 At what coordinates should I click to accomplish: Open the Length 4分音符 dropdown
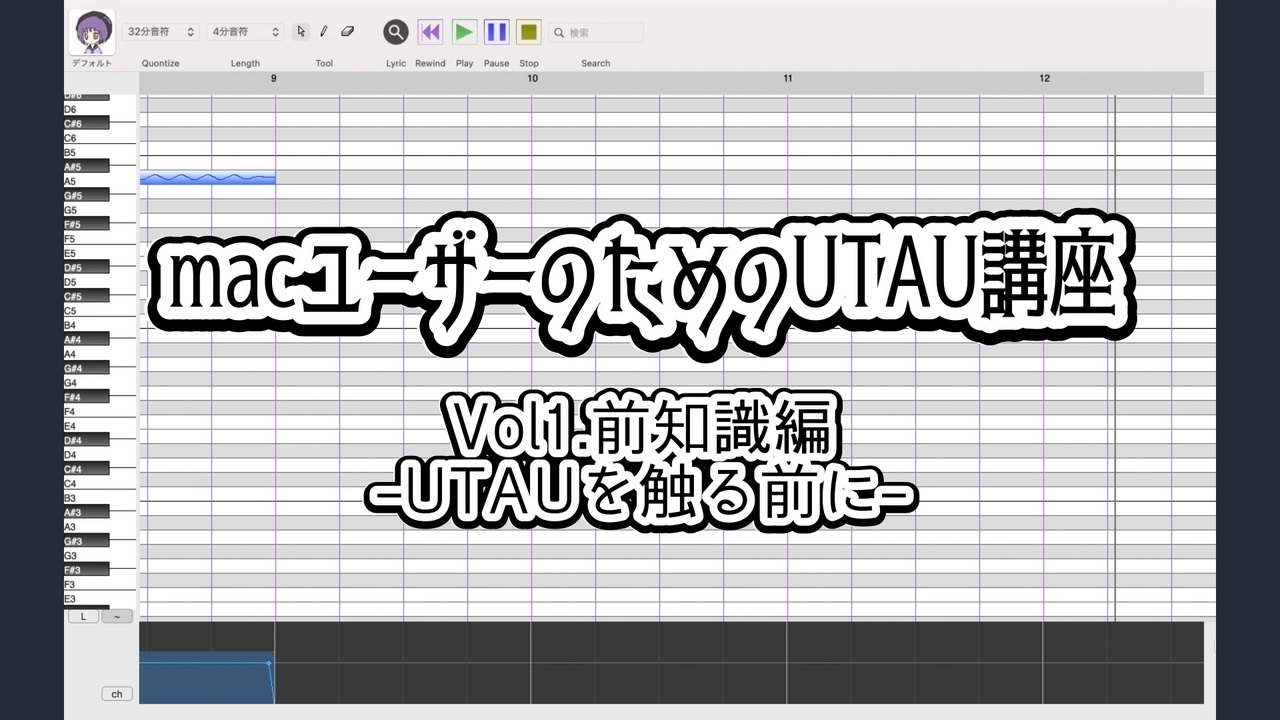pyautogui.click(x=246, y=32)
